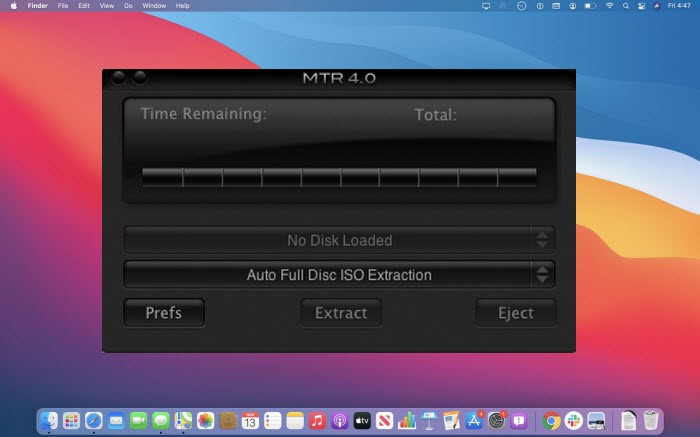Open the Prefs button
This screenshot has height=437, width=700.
coord(164,313)
